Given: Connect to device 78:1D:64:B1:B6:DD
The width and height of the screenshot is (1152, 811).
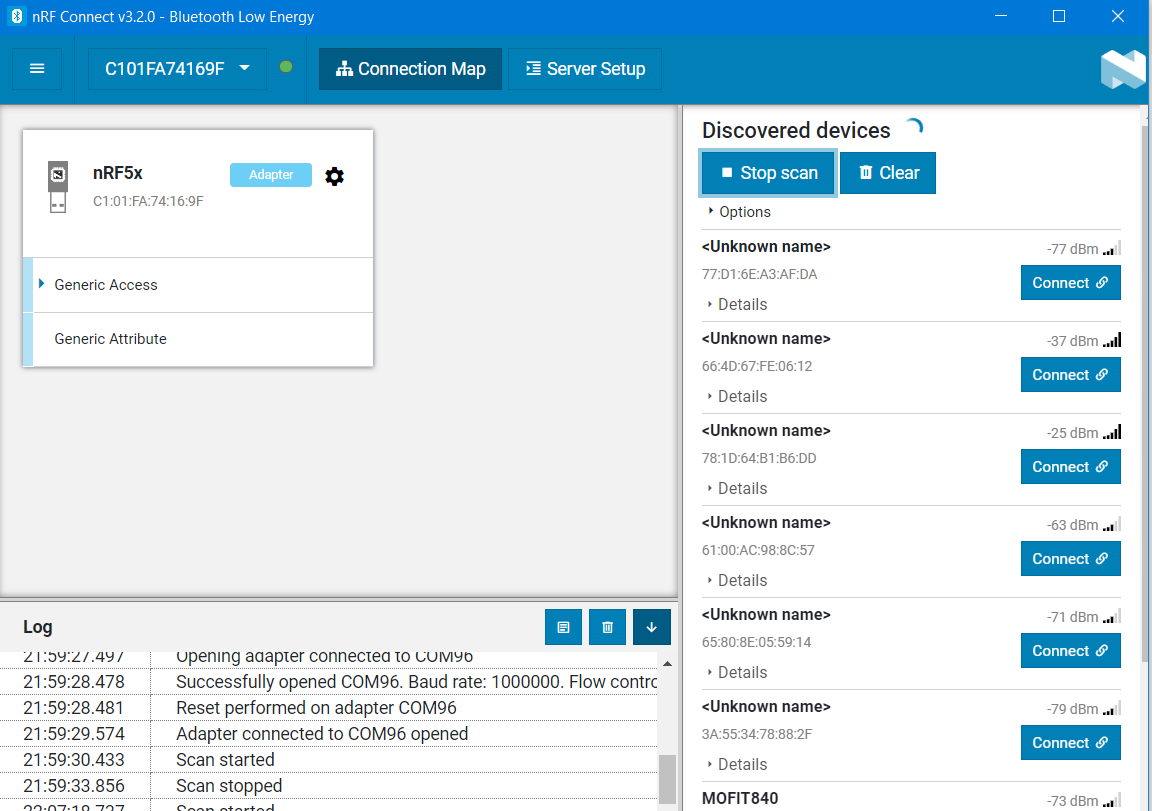Looking at the screenshot, I should point(1070,467).
